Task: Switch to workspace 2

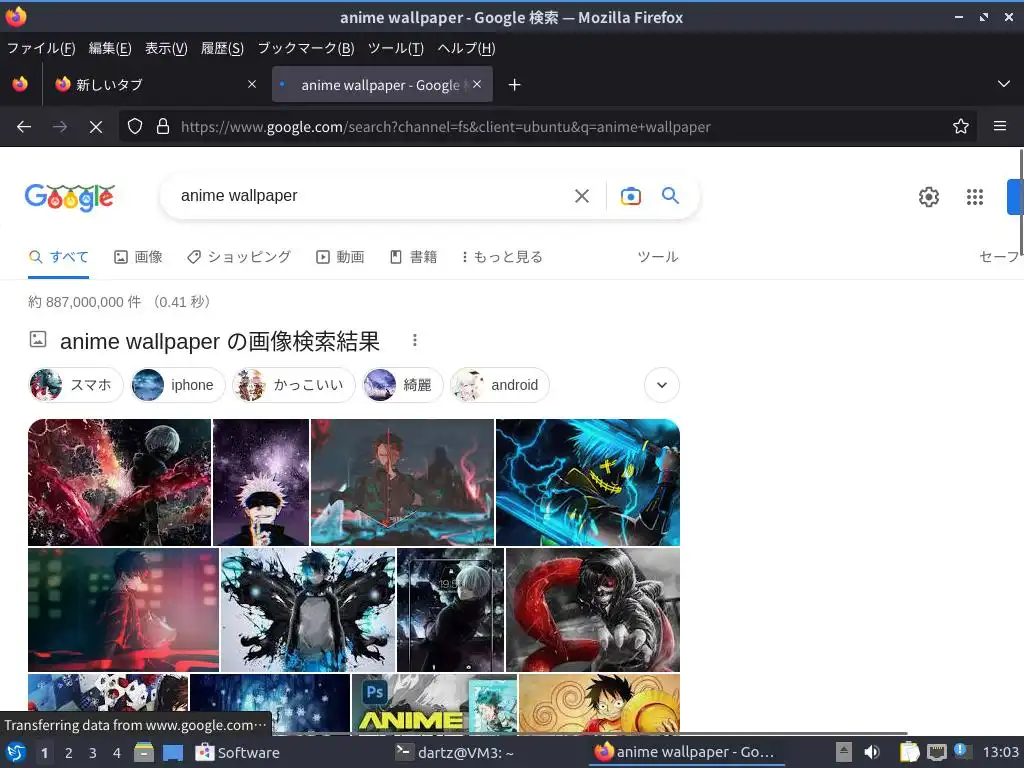Action: [69, 753]
